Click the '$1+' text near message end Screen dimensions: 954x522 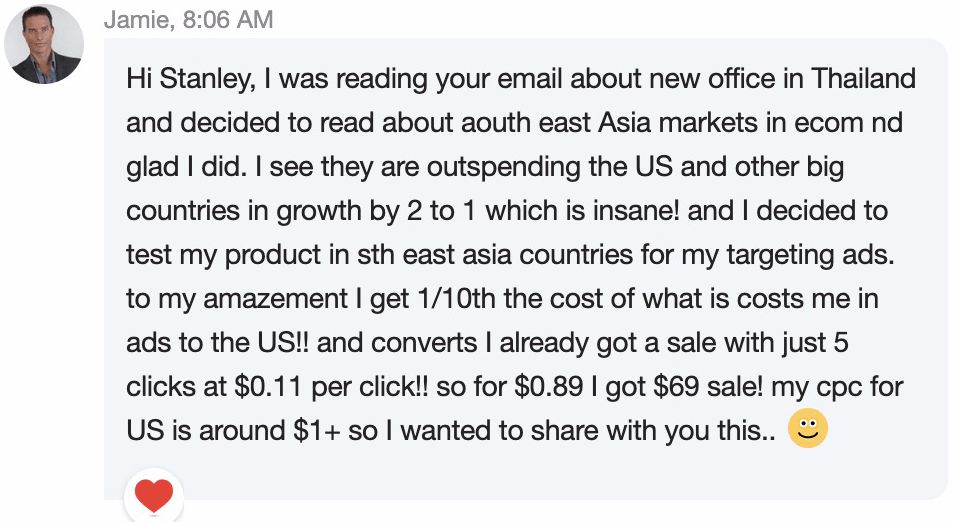pyautogui.click(x=316, y=431)
